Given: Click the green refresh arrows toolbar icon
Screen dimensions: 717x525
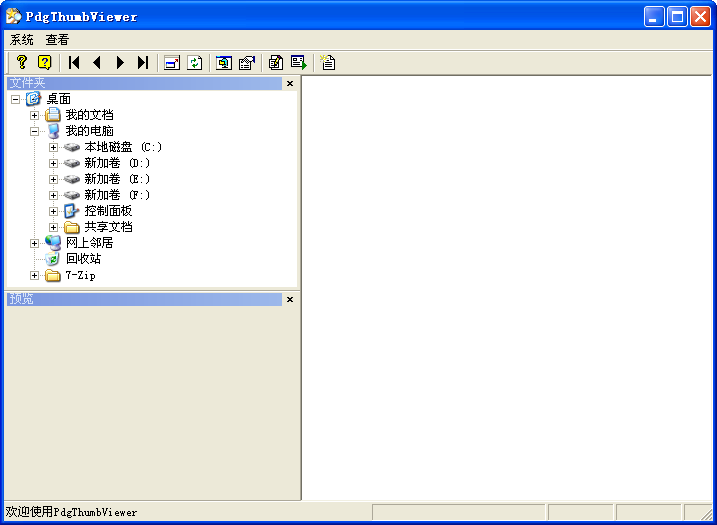Looking at the screenshot, I should tap(195, 62).
